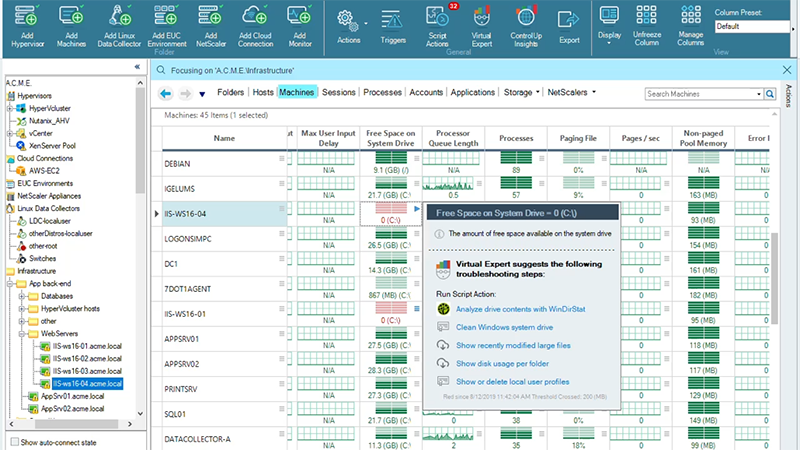800x450 pixels.
Task: Sort by the Processes column header
Action: (x=516, y=138)
